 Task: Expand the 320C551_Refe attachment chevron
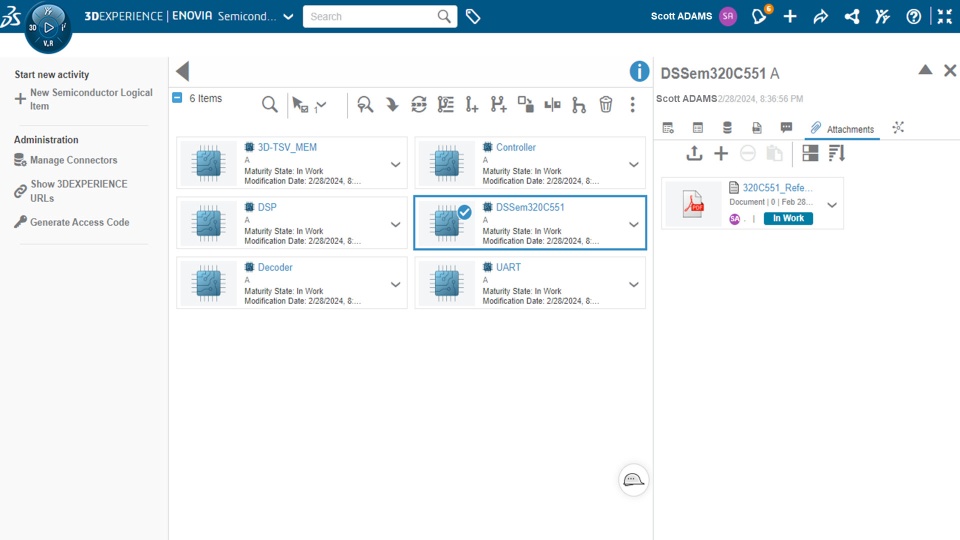(x=832, y=204)
